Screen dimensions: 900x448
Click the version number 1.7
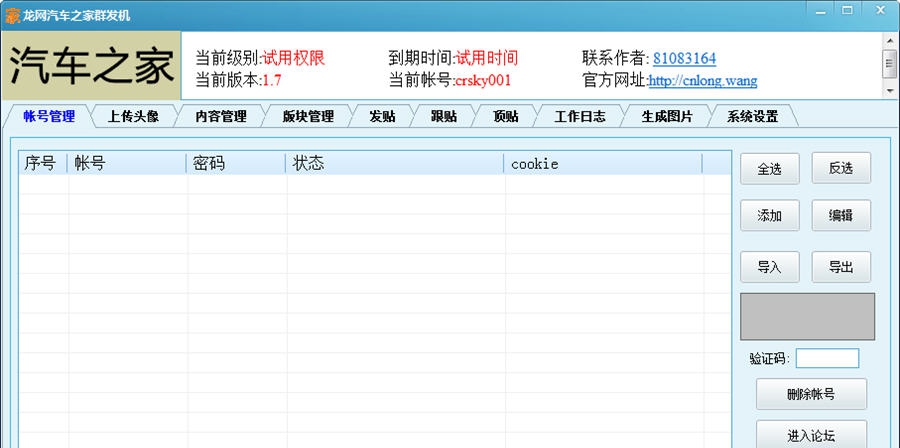[272, 81]
